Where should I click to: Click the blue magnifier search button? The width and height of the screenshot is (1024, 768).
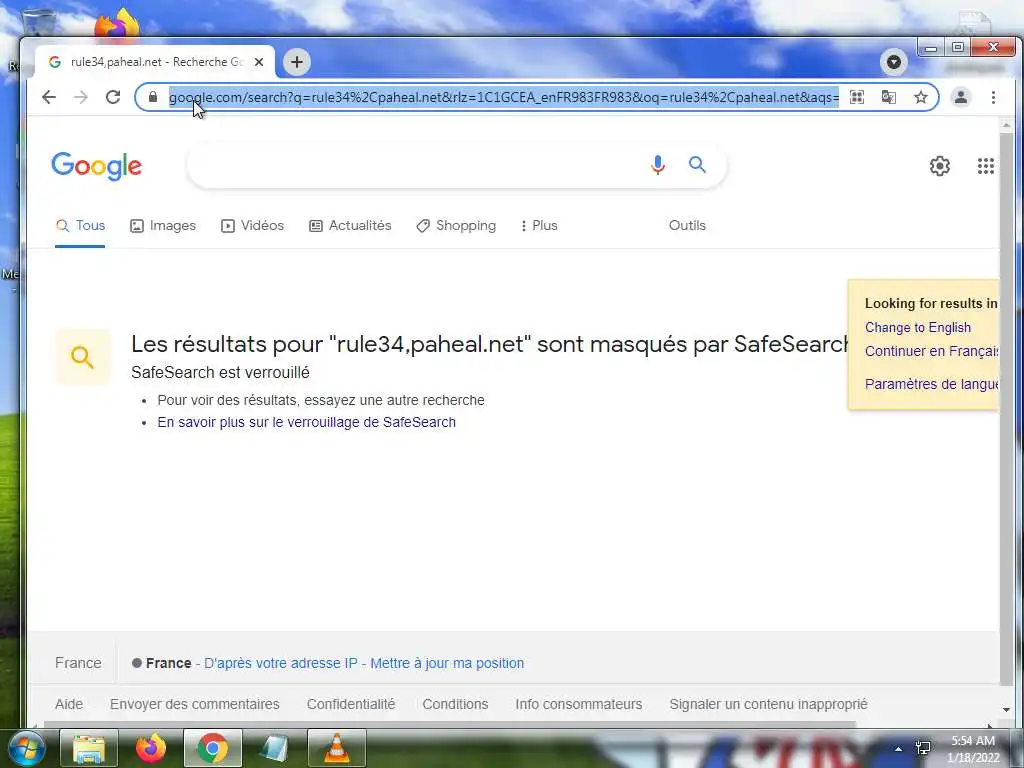[x=697, y=165]
